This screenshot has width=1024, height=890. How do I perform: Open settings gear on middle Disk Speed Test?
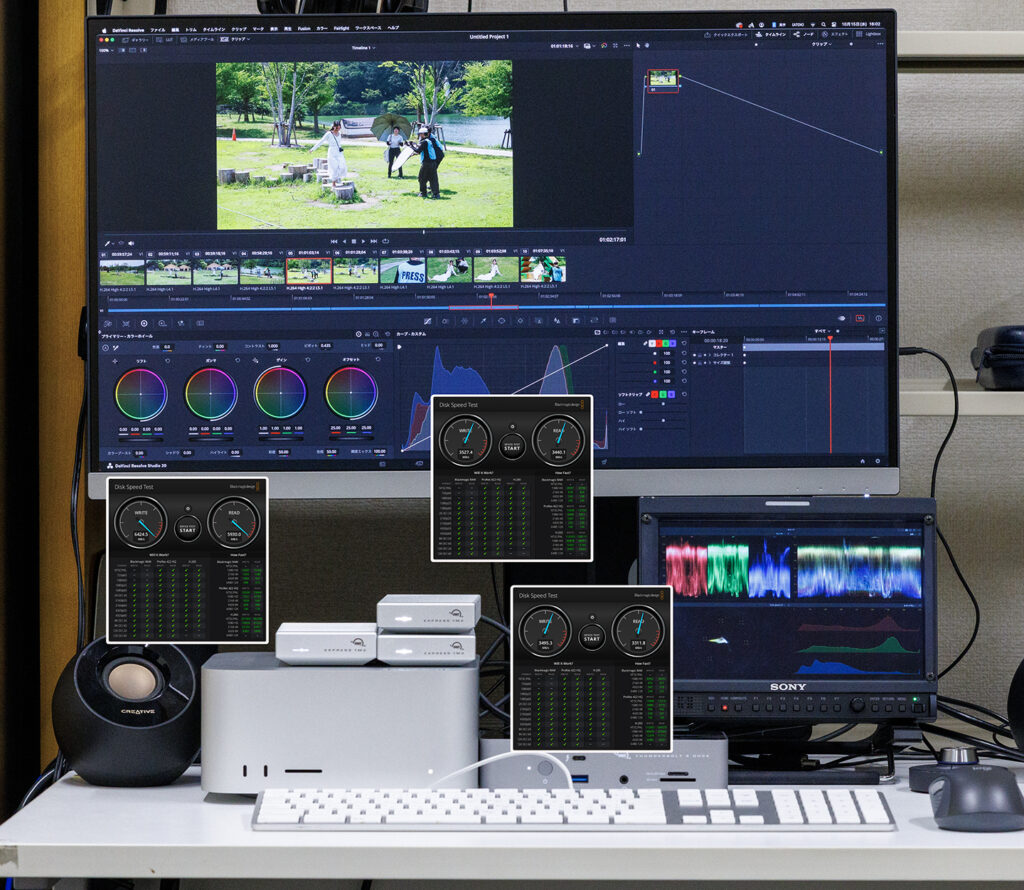(x=511, y=425)
